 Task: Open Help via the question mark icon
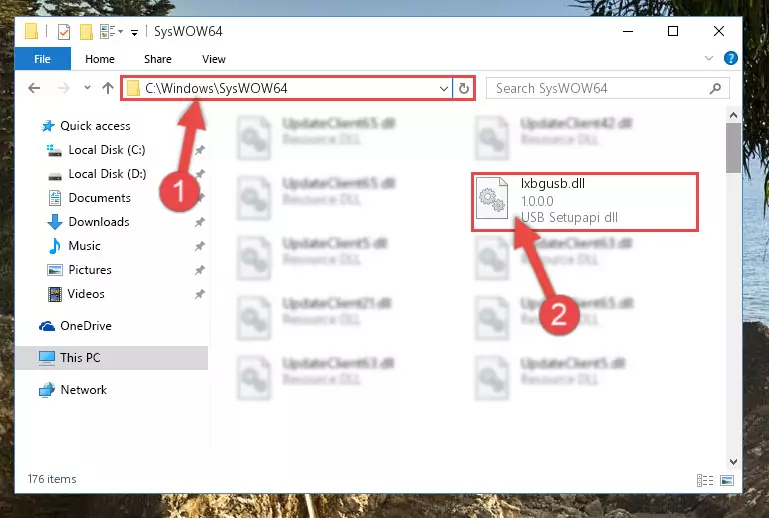coord(731,58)
